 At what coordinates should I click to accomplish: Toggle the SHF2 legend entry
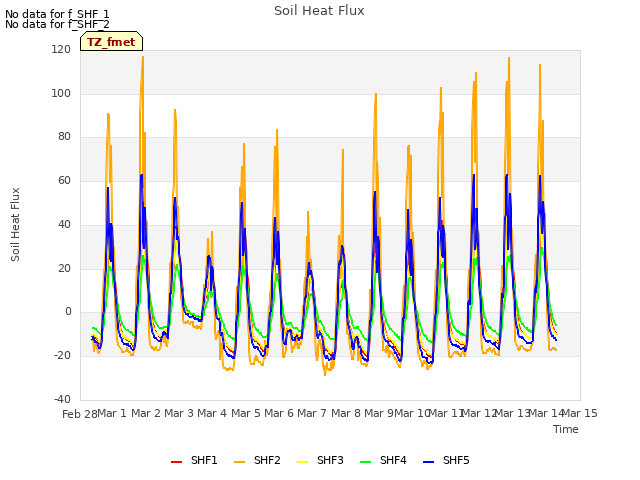(x=258, y=460)
